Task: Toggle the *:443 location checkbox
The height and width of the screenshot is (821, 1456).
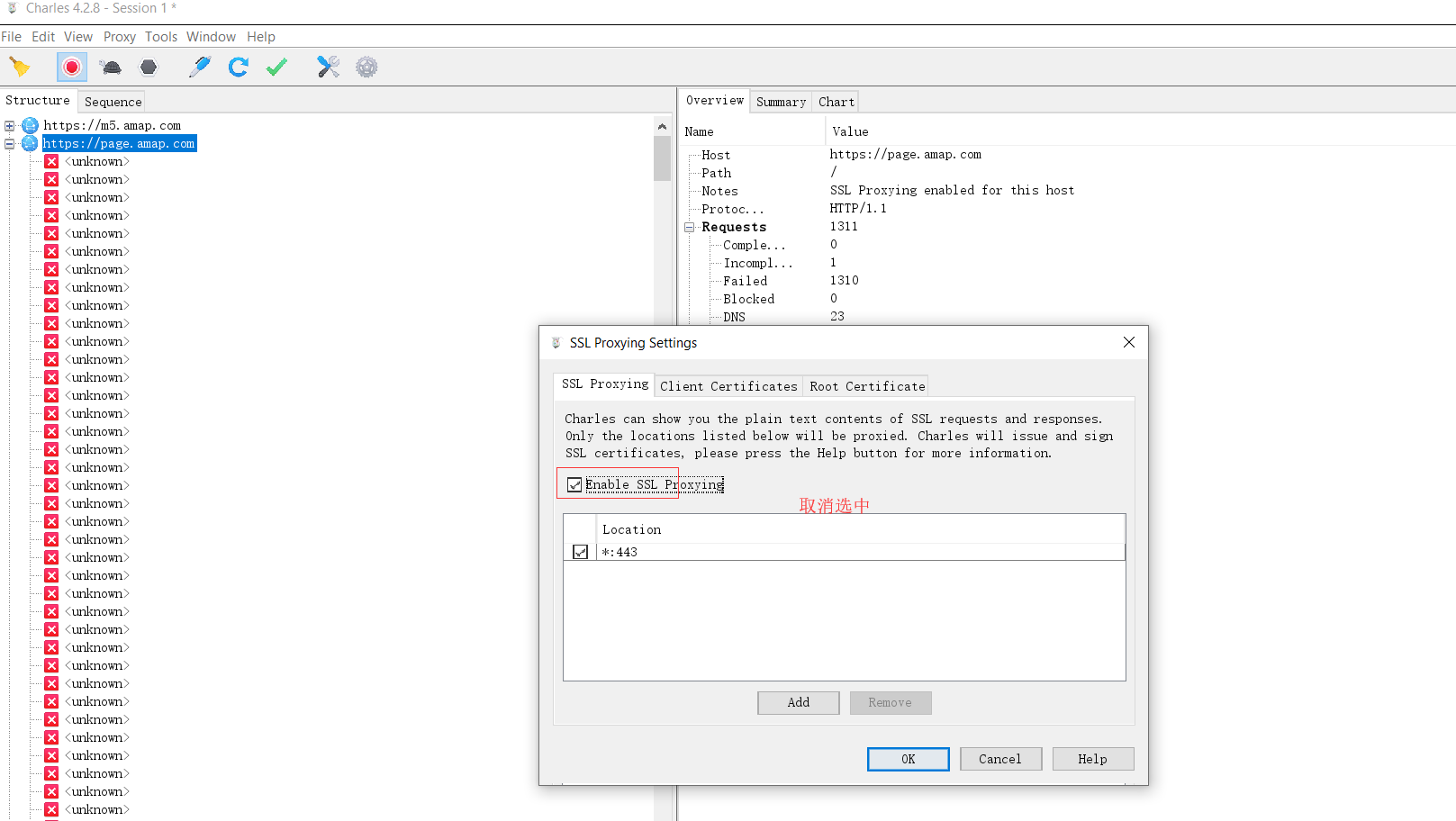Action: pos(581,552)
